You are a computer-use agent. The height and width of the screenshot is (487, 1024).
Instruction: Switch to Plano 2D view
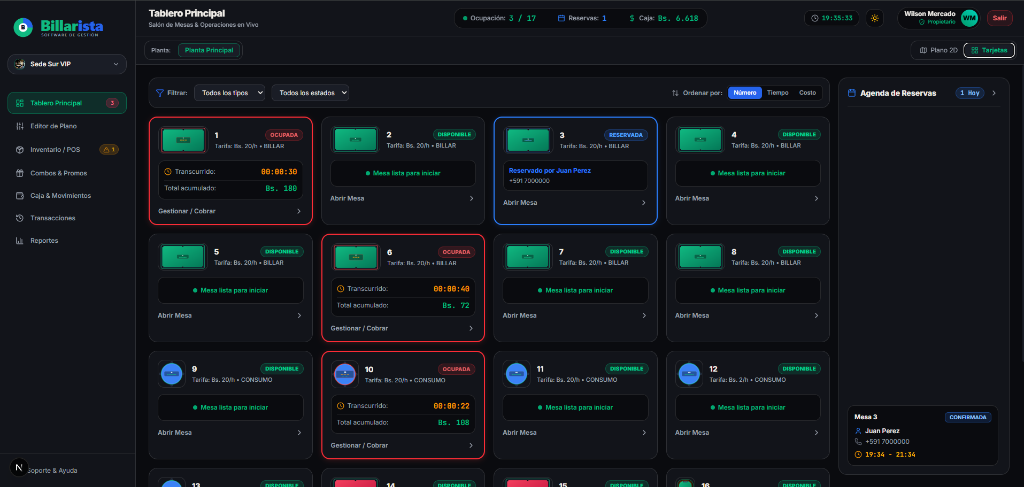(938, 50)
